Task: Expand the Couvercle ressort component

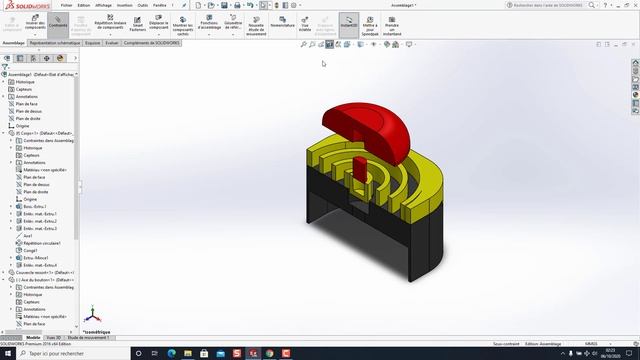Action: (x=4, y=273)
